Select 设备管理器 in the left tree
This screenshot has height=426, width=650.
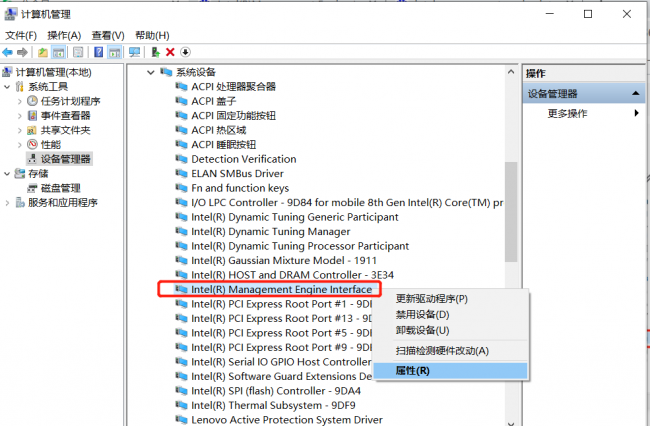[65, 159]
